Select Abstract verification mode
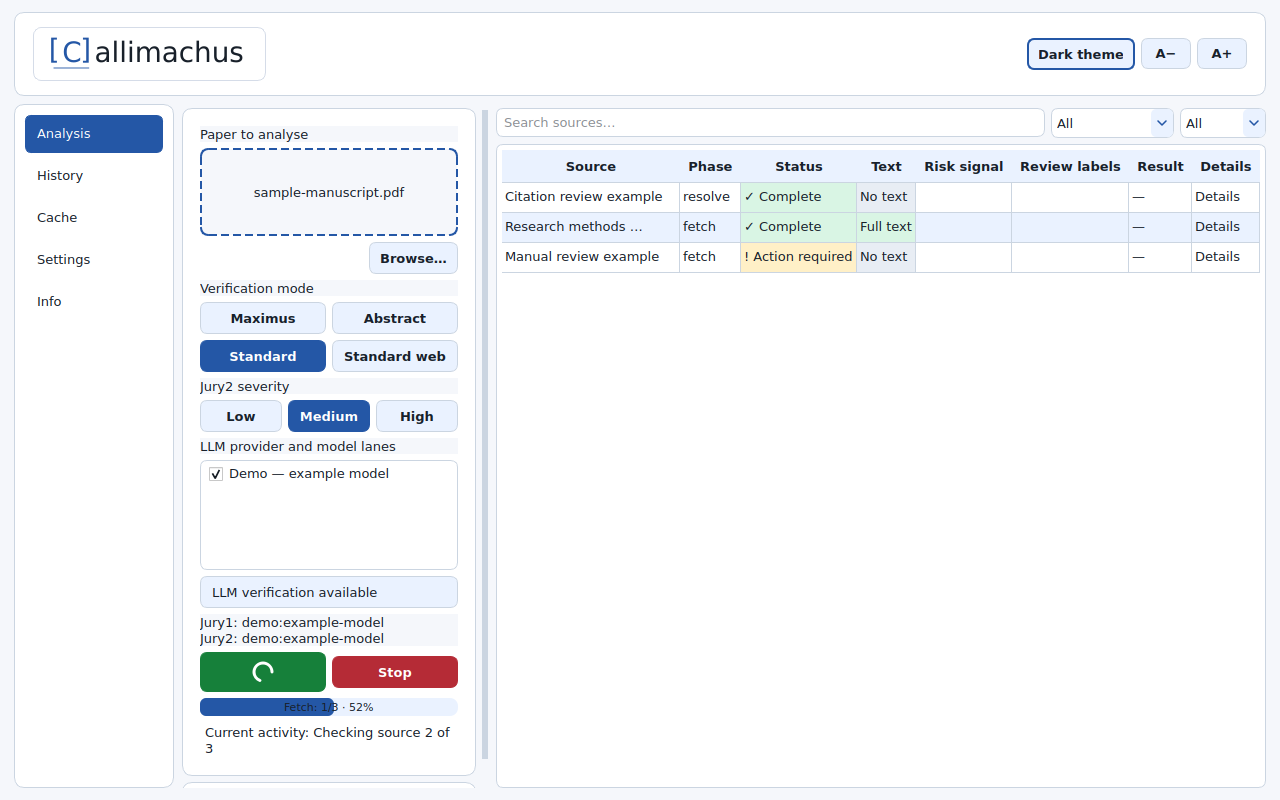Viewport: 1280px width, 800px height. point(395,318)
